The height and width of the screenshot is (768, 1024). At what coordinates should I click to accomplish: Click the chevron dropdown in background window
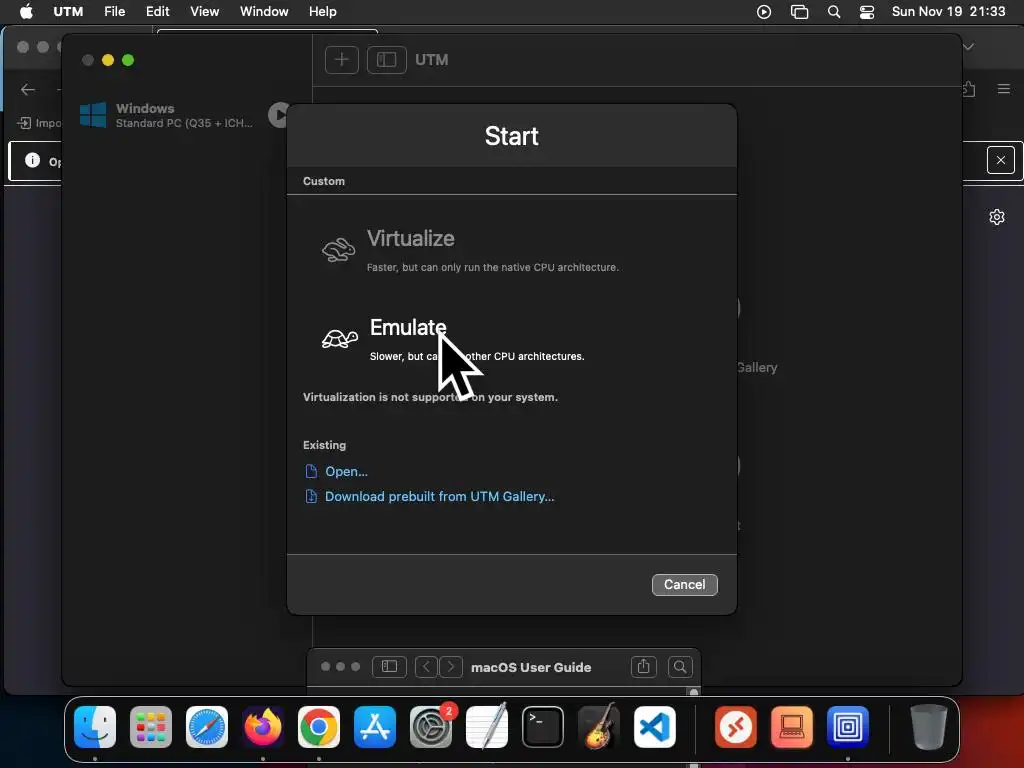[969, 46]
